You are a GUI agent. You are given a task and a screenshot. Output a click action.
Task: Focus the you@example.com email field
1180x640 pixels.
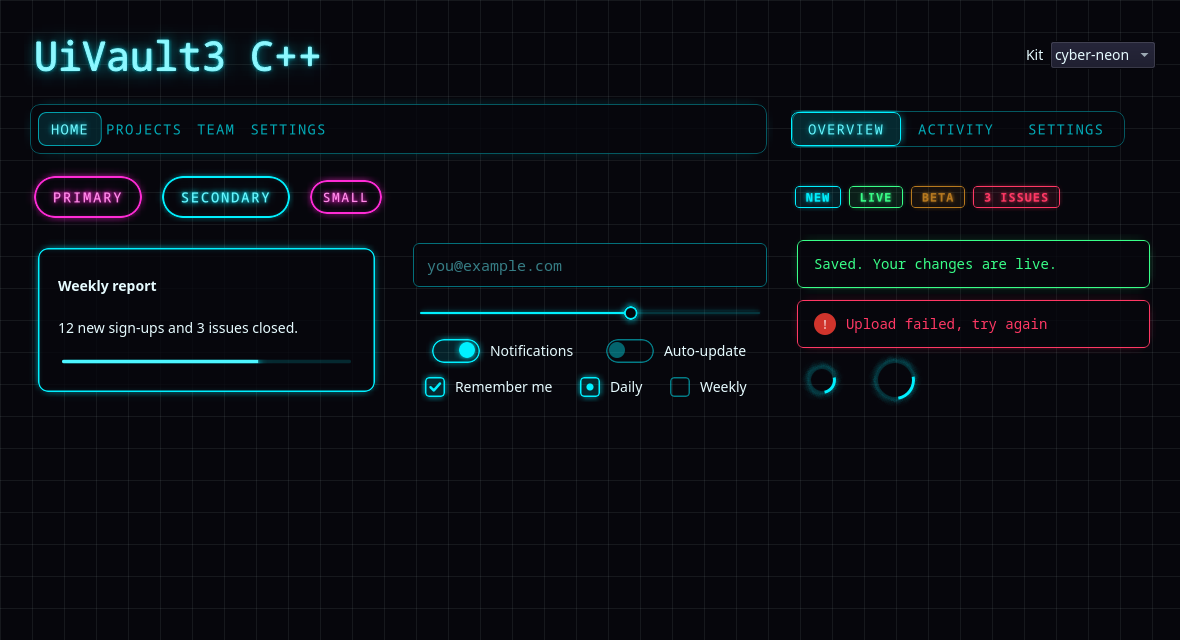coord(590,265)
